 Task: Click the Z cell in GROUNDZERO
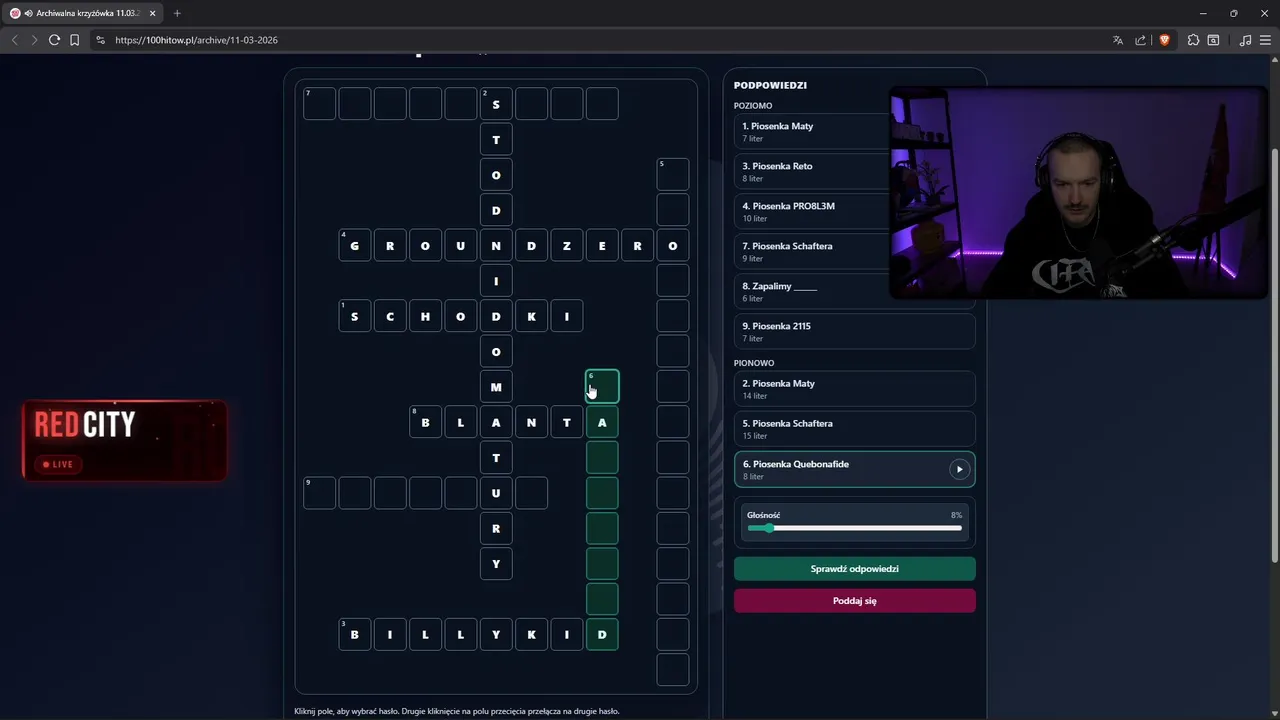tap(567, 246)
